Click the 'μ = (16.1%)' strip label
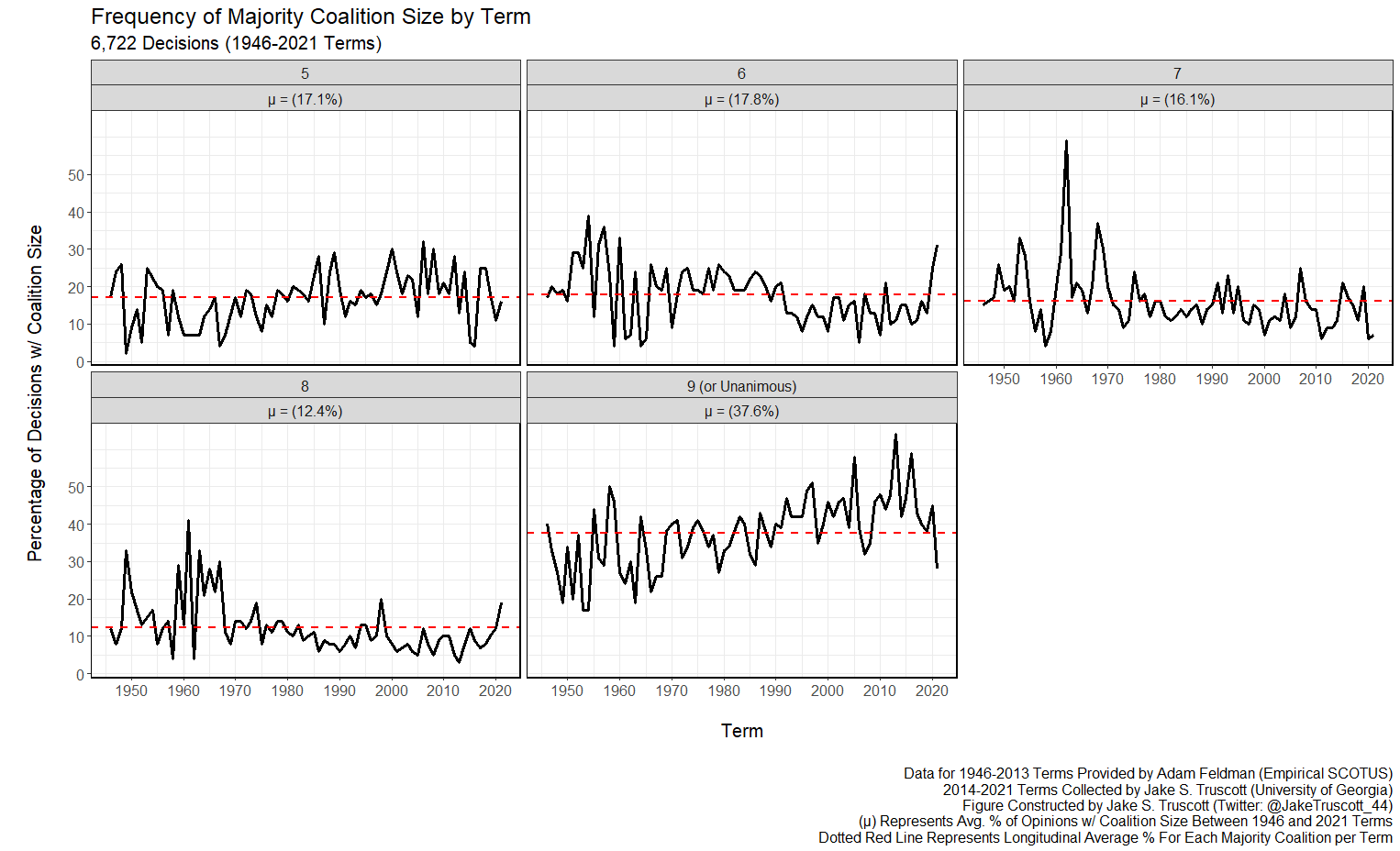Image resolution: width=1400 pixels, height=851 pixels. click(x=1177, y=99)
